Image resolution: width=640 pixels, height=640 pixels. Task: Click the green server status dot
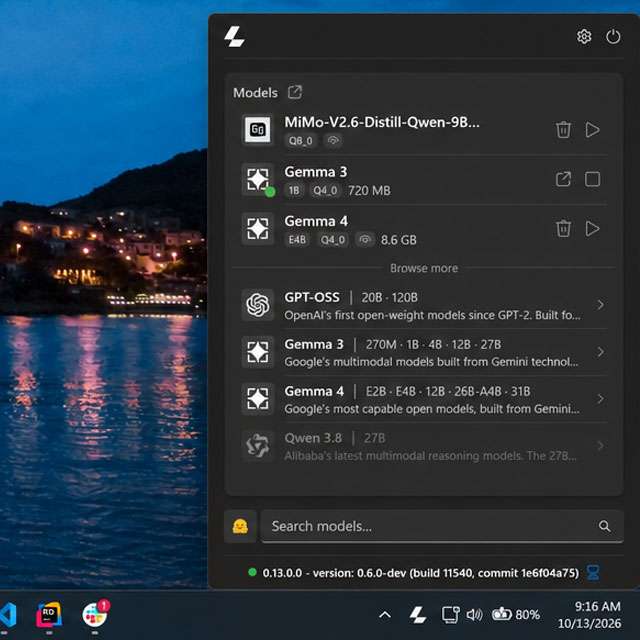click(x=252, y=572)
